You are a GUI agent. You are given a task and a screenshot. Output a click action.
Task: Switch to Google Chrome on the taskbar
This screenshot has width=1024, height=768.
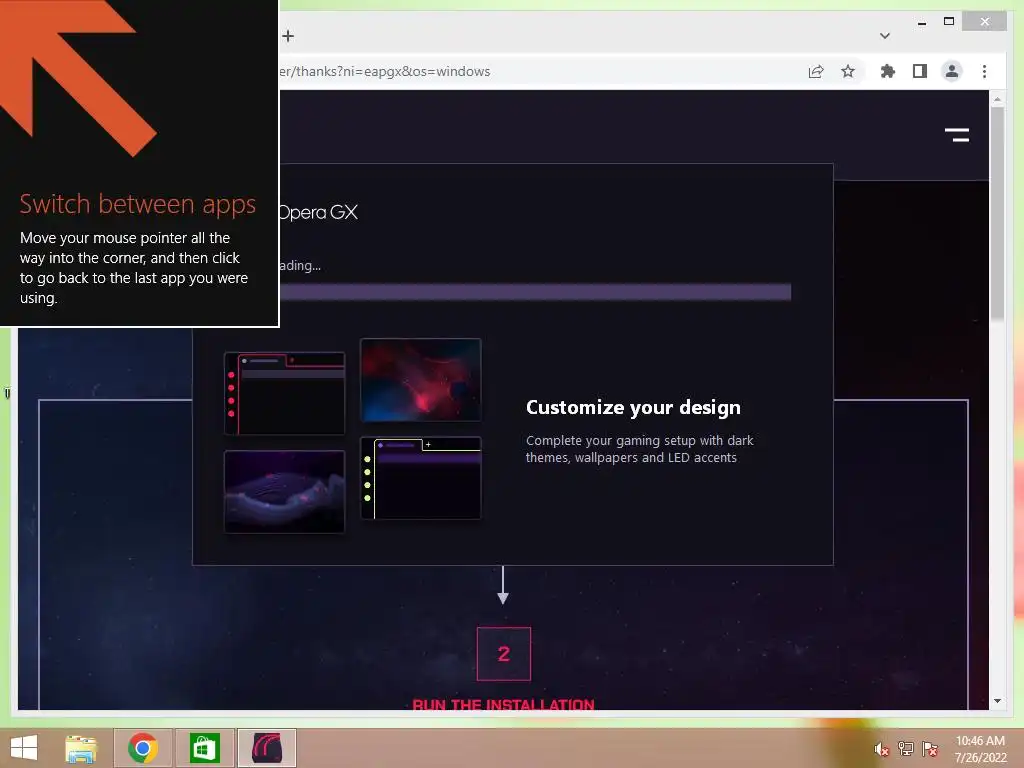pos(143,748)
